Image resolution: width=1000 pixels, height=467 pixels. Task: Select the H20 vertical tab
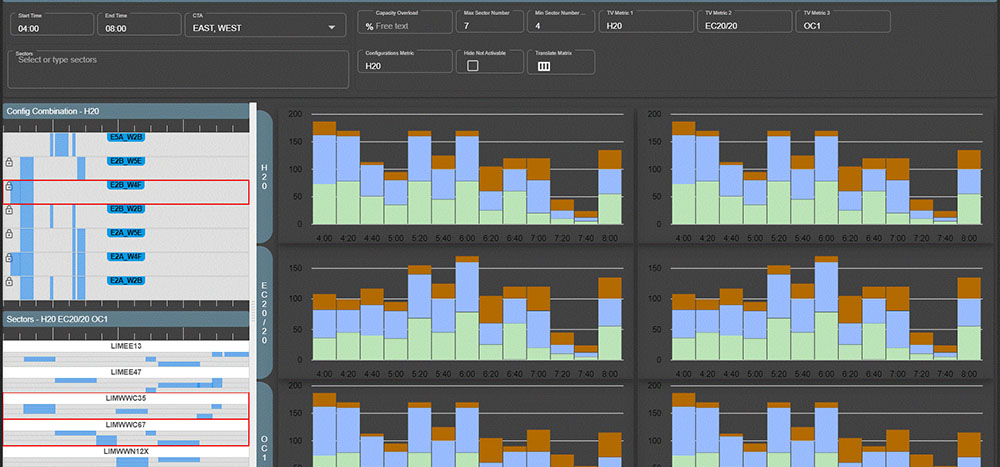pos(265,177)
